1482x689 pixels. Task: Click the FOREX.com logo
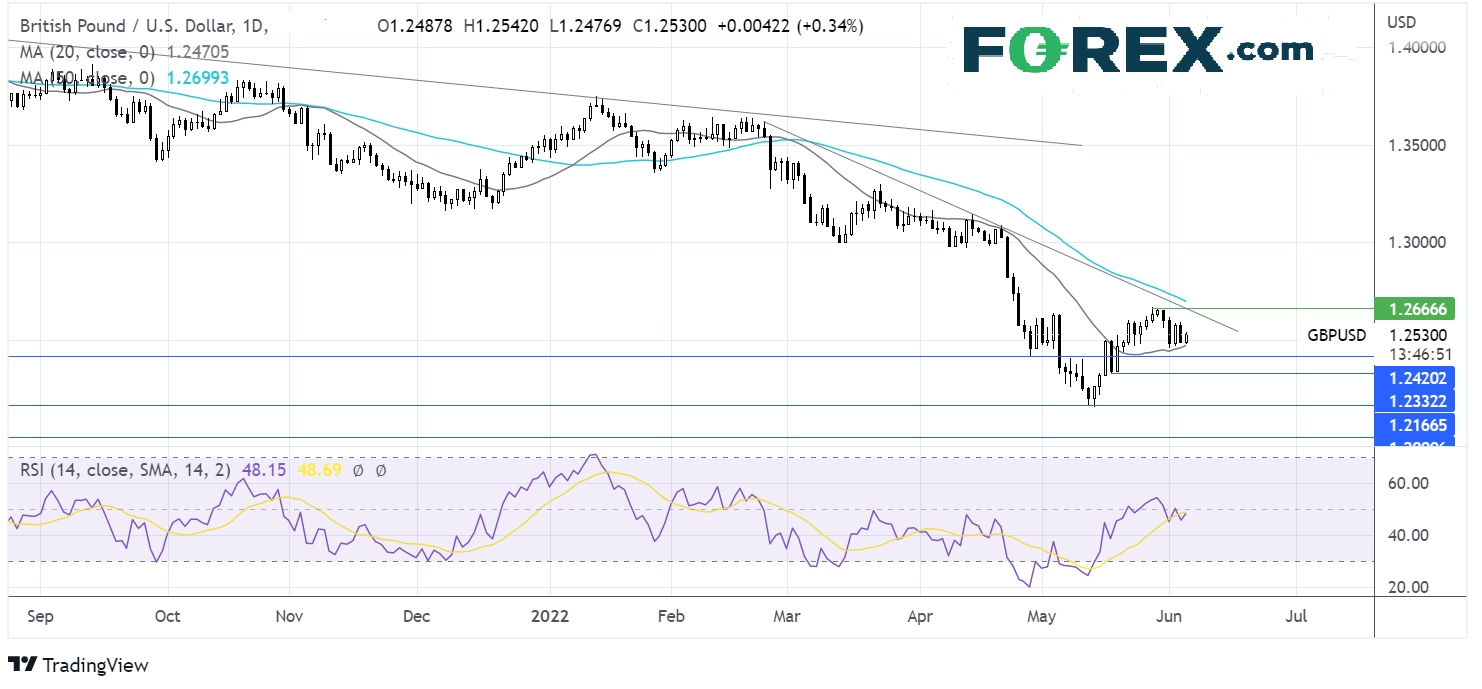[x=1138, y=49]
